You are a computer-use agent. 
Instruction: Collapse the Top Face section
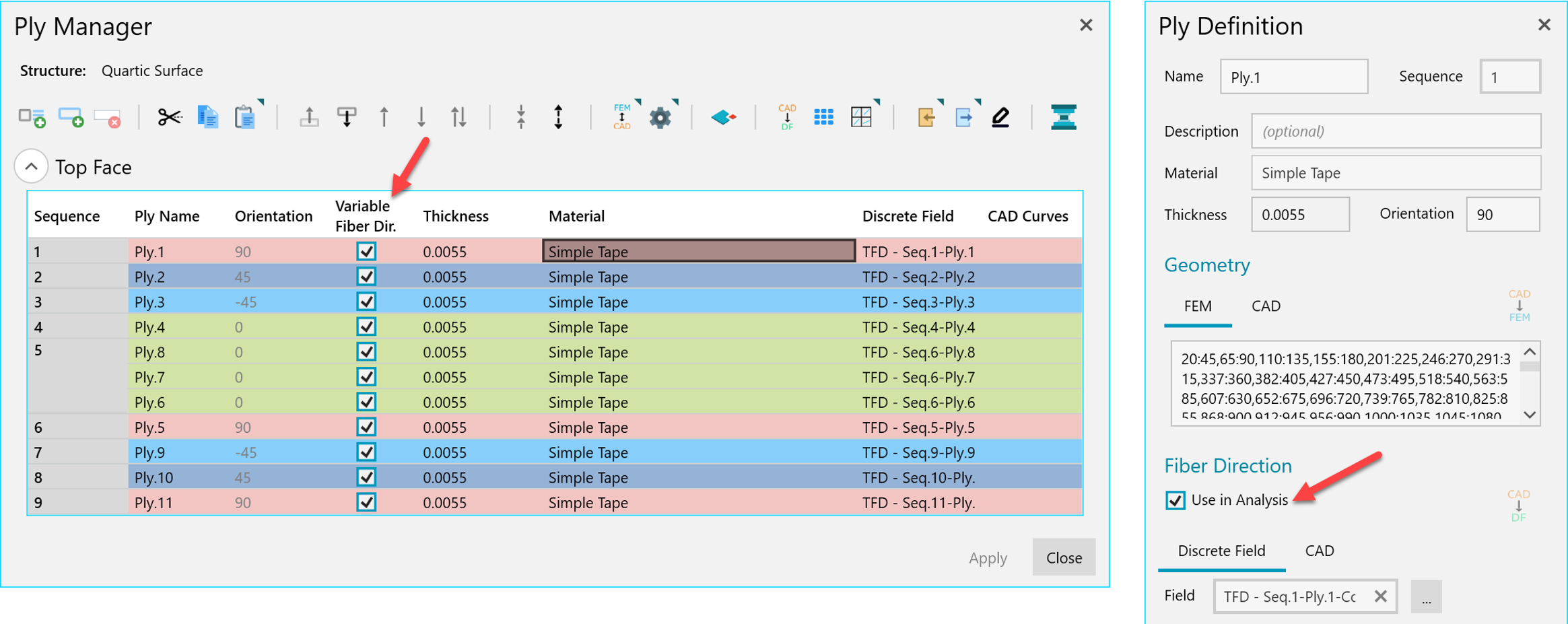31,166
